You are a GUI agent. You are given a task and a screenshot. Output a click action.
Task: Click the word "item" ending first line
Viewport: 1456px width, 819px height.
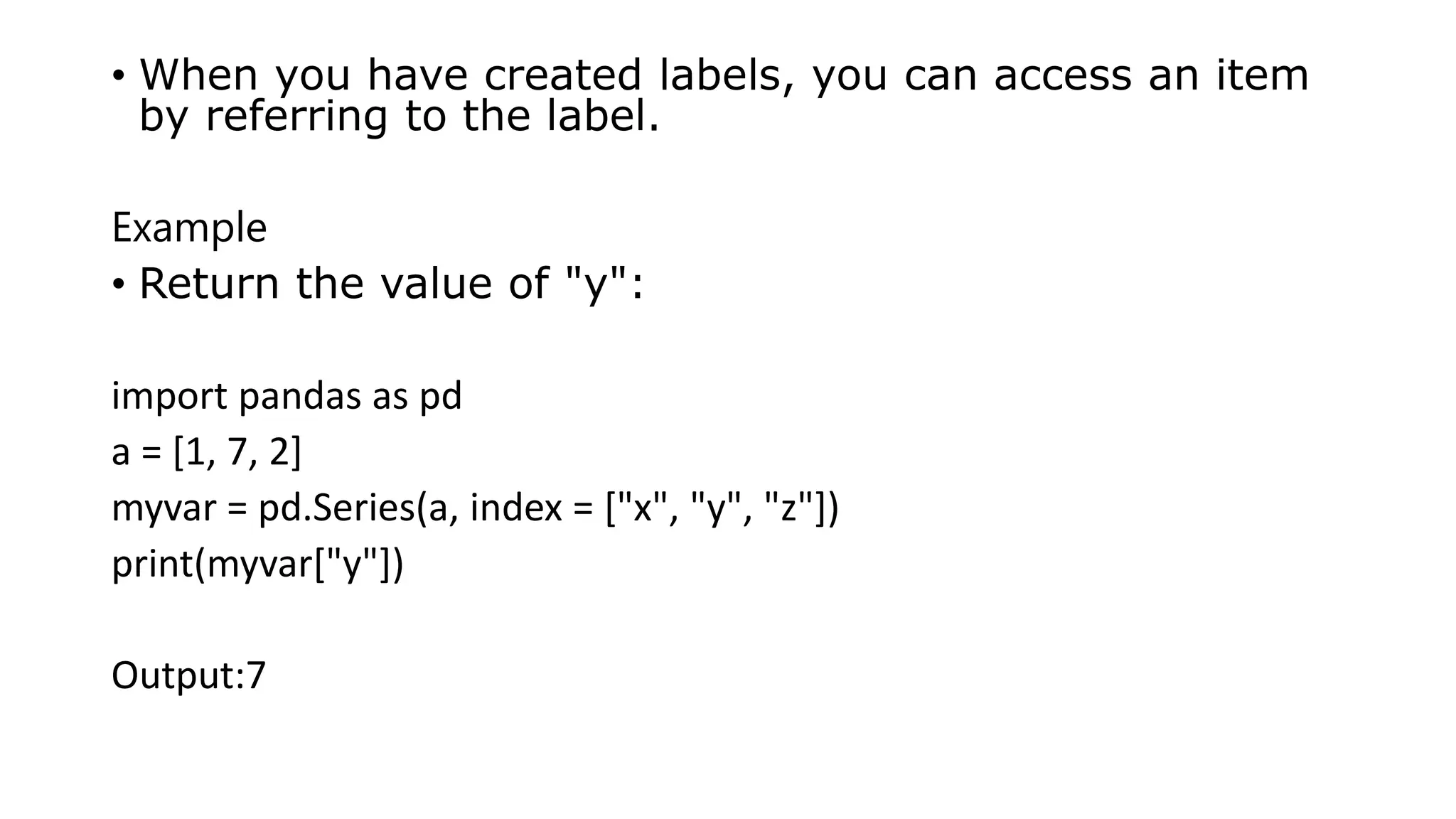(1263, 75)
